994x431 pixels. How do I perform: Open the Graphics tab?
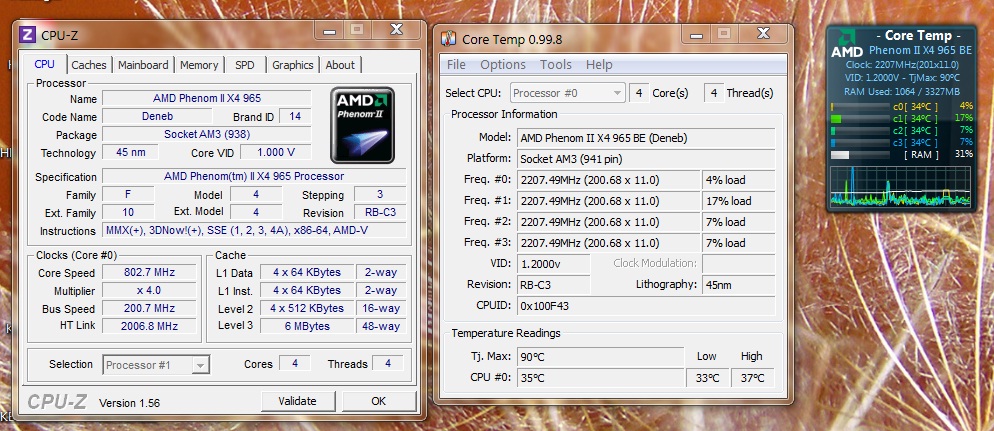(x=293, y=65)
